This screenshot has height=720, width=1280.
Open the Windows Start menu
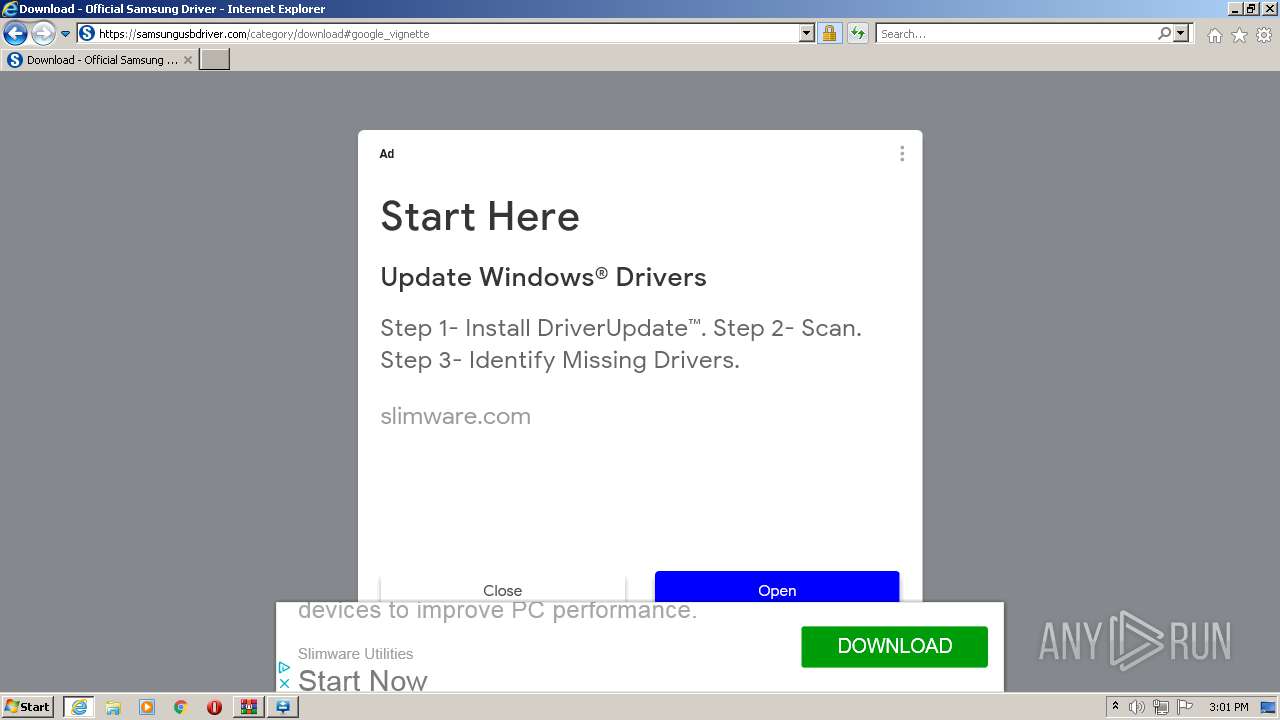click(x=27, y=707)
